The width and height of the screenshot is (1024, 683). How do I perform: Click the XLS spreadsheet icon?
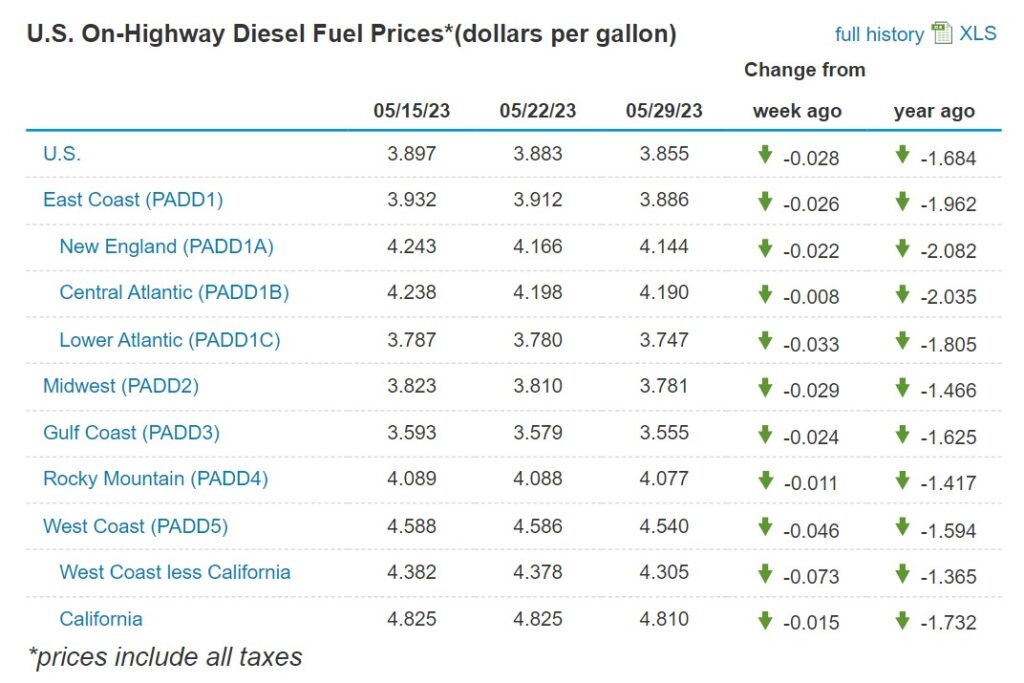click(x=942, y=33)
